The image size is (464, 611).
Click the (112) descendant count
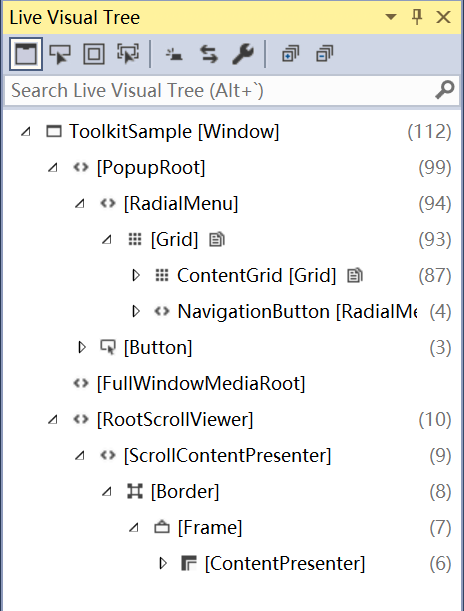click(x=429, y=132)
